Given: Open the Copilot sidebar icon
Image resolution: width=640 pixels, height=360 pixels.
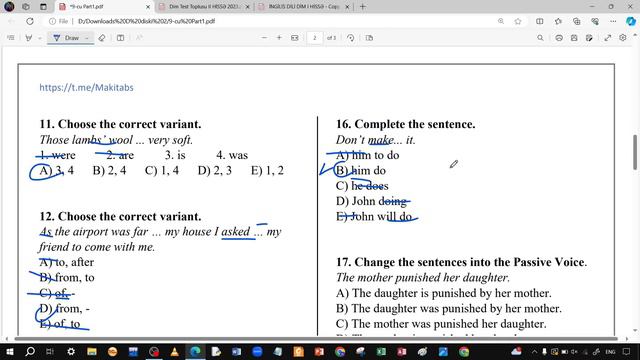Looking at the screenshot, I should (631, 21).
